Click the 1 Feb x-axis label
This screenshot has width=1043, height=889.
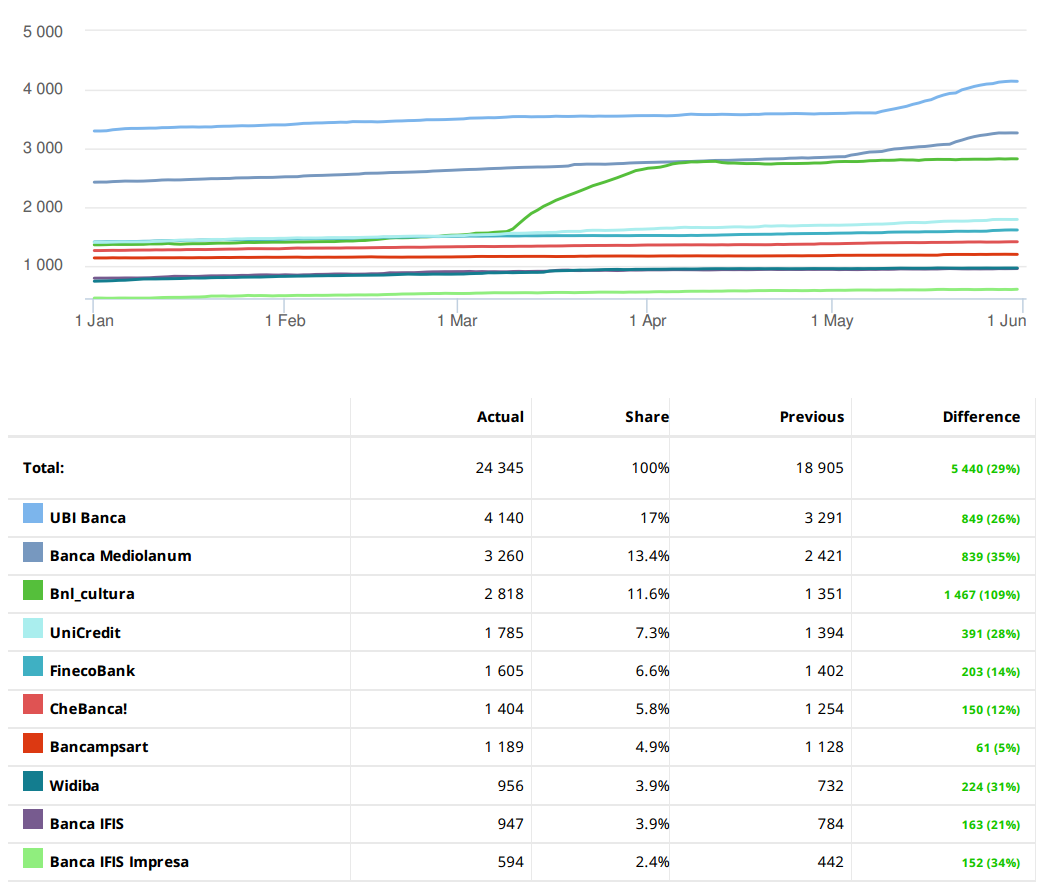285,321
